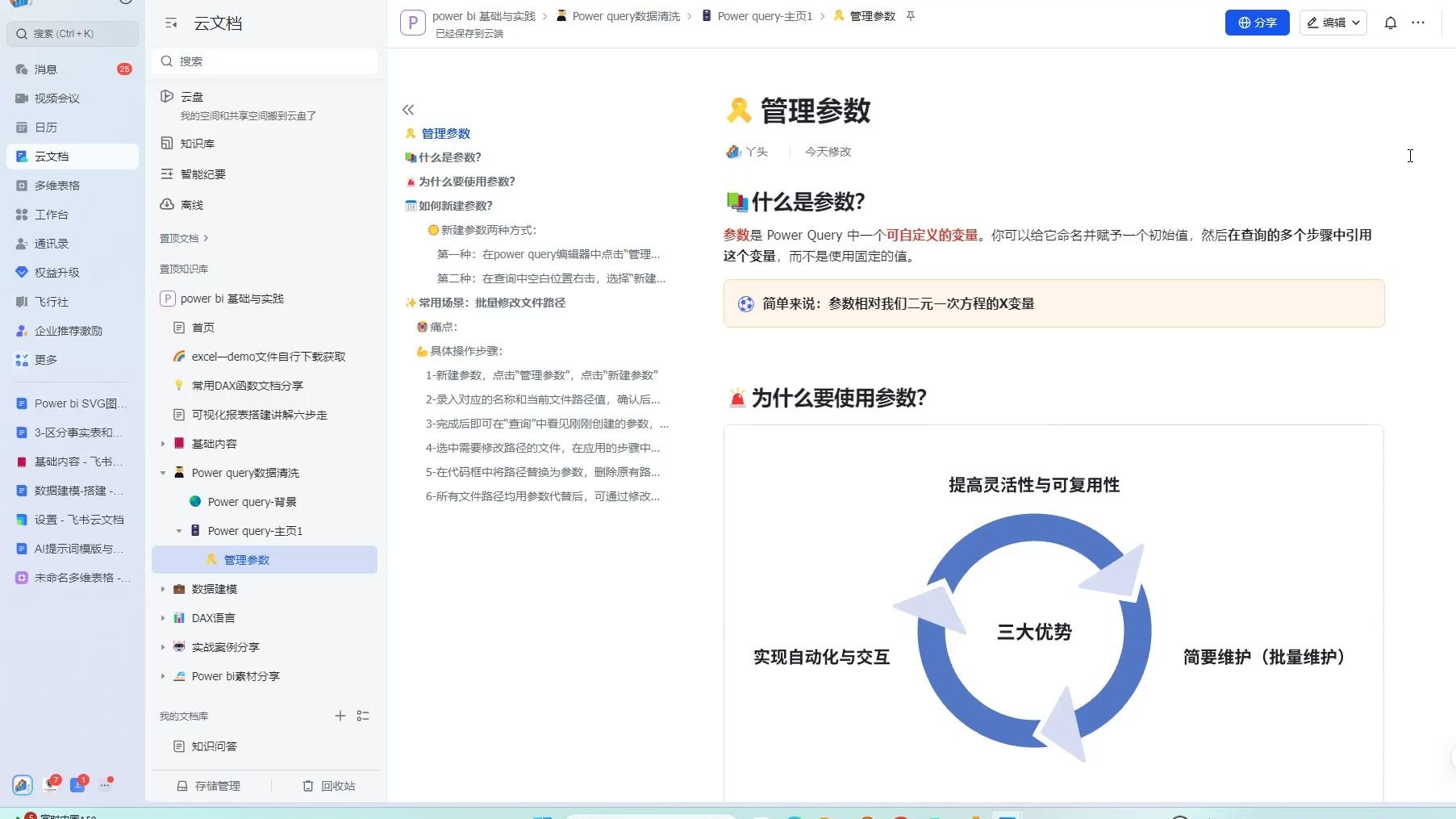The width and height of the screenshot is (1456, 819).
Task: Open 常用DAX函数文档分享 page
Action: pyautogui.click(x=265, y=386)
